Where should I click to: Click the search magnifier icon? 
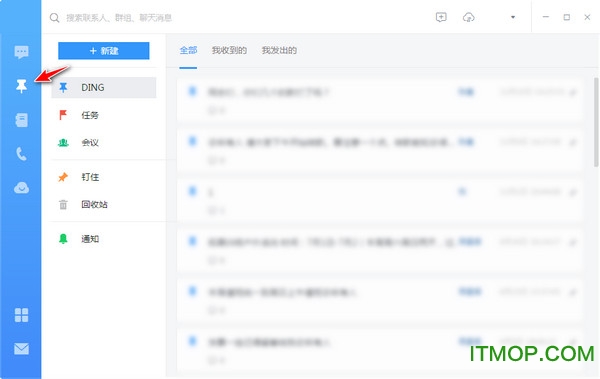[54, 18]
